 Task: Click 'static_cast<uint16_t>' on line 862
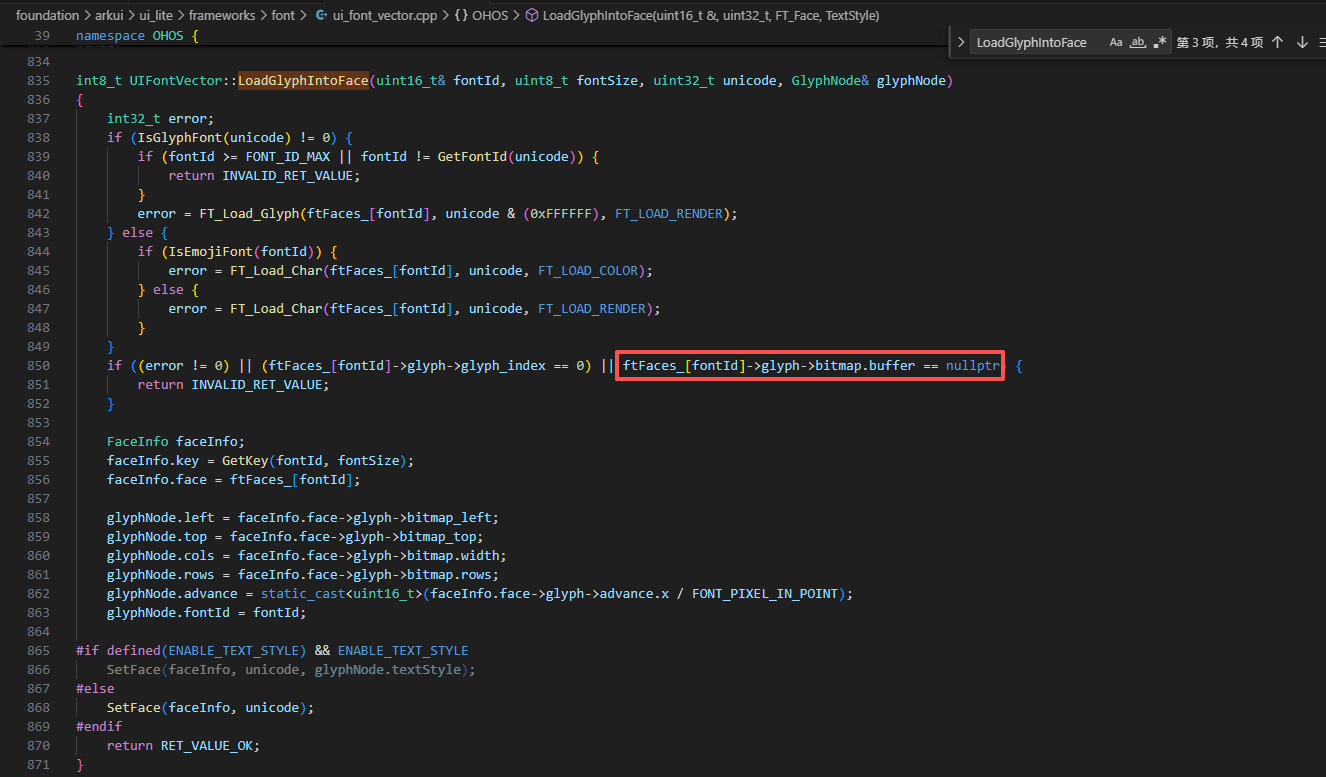coord(341,593)
